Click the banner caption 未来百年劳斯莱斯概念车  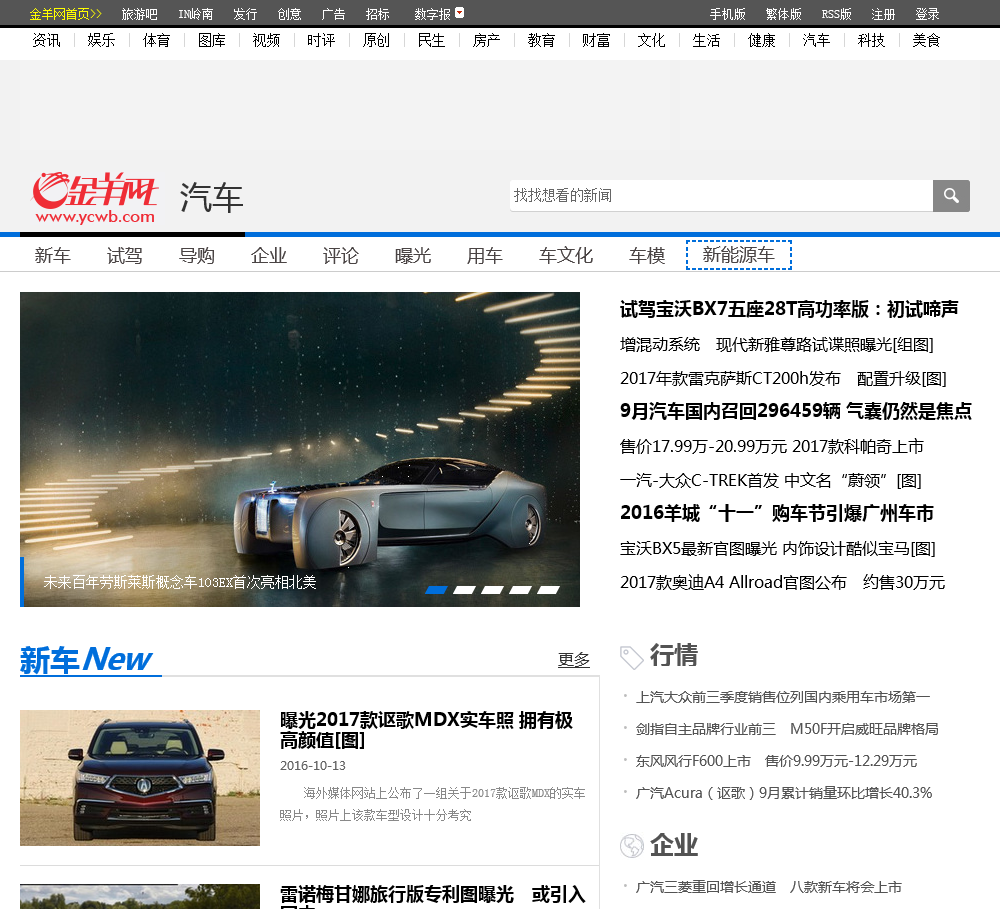[180, 582]
